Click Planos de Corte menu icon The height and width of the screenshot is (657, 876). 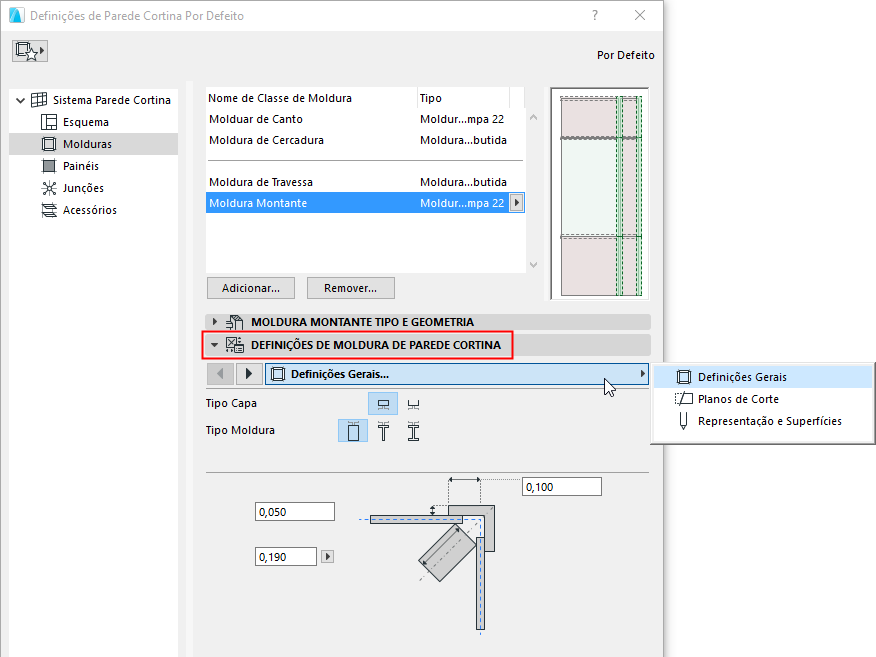(683, 399)
